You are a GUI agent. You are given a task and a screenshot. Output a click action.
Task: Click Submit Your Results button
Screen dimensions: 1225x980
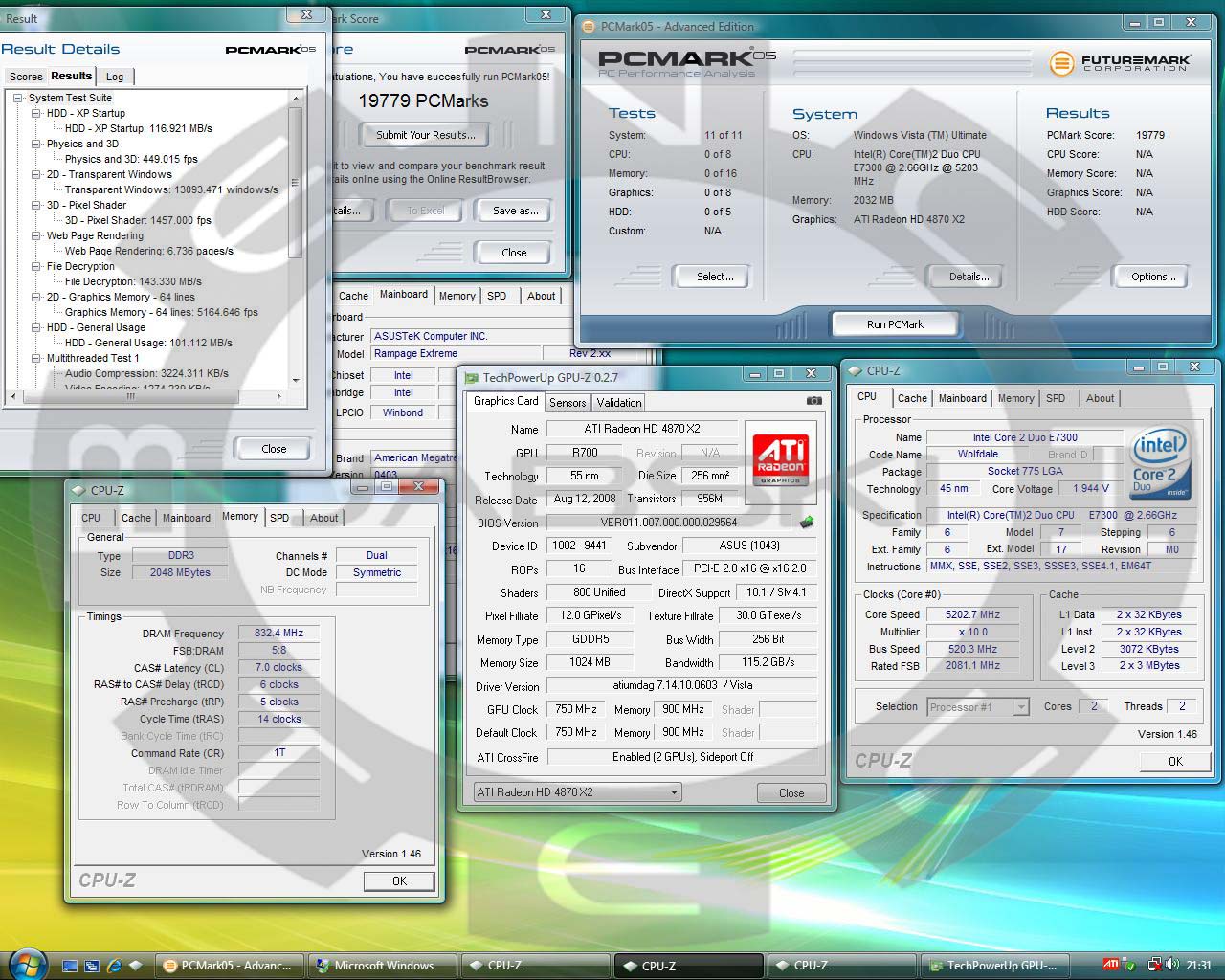tap(425, 135)
